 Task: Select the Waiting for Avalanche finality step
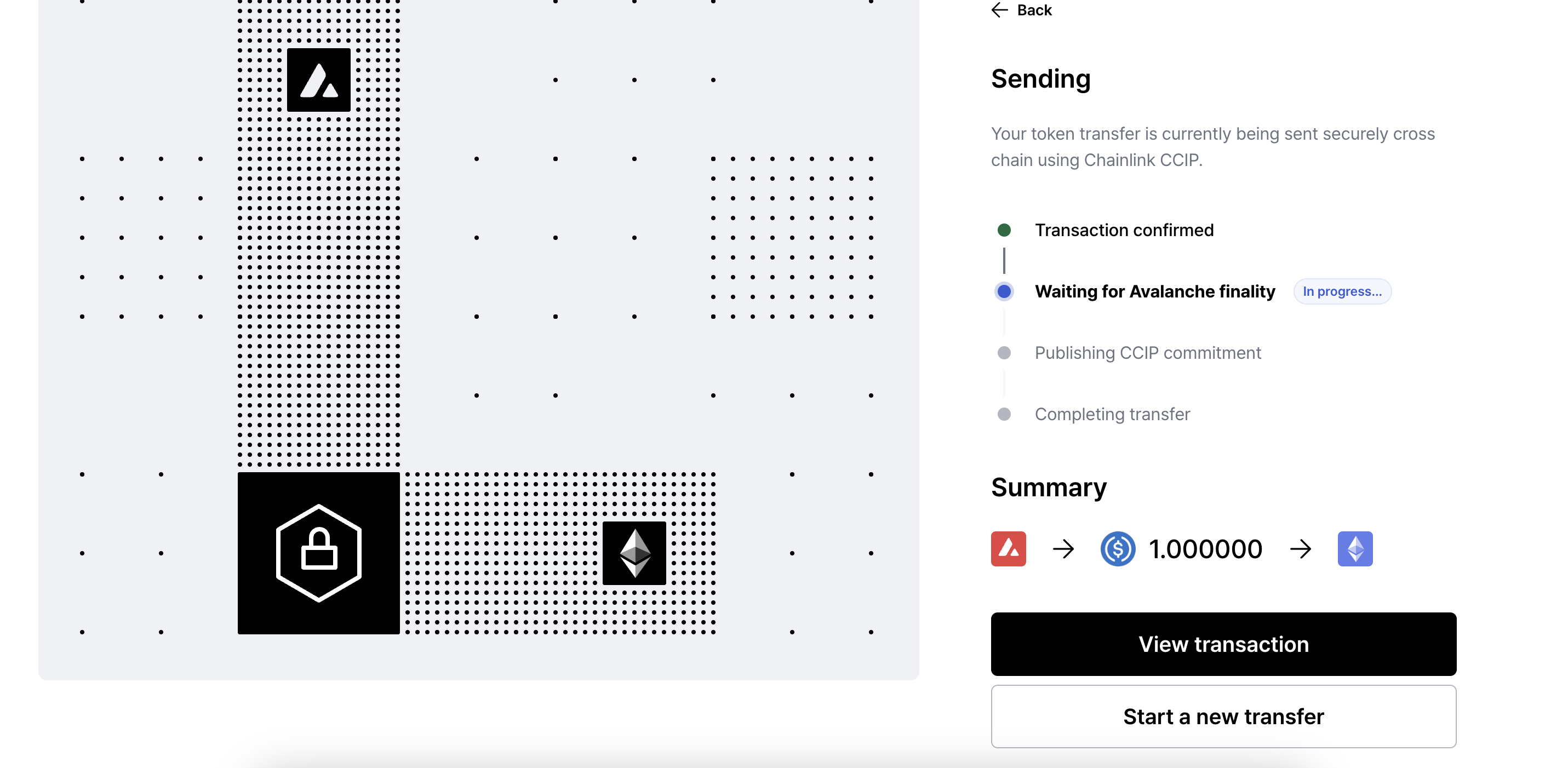1155,291
